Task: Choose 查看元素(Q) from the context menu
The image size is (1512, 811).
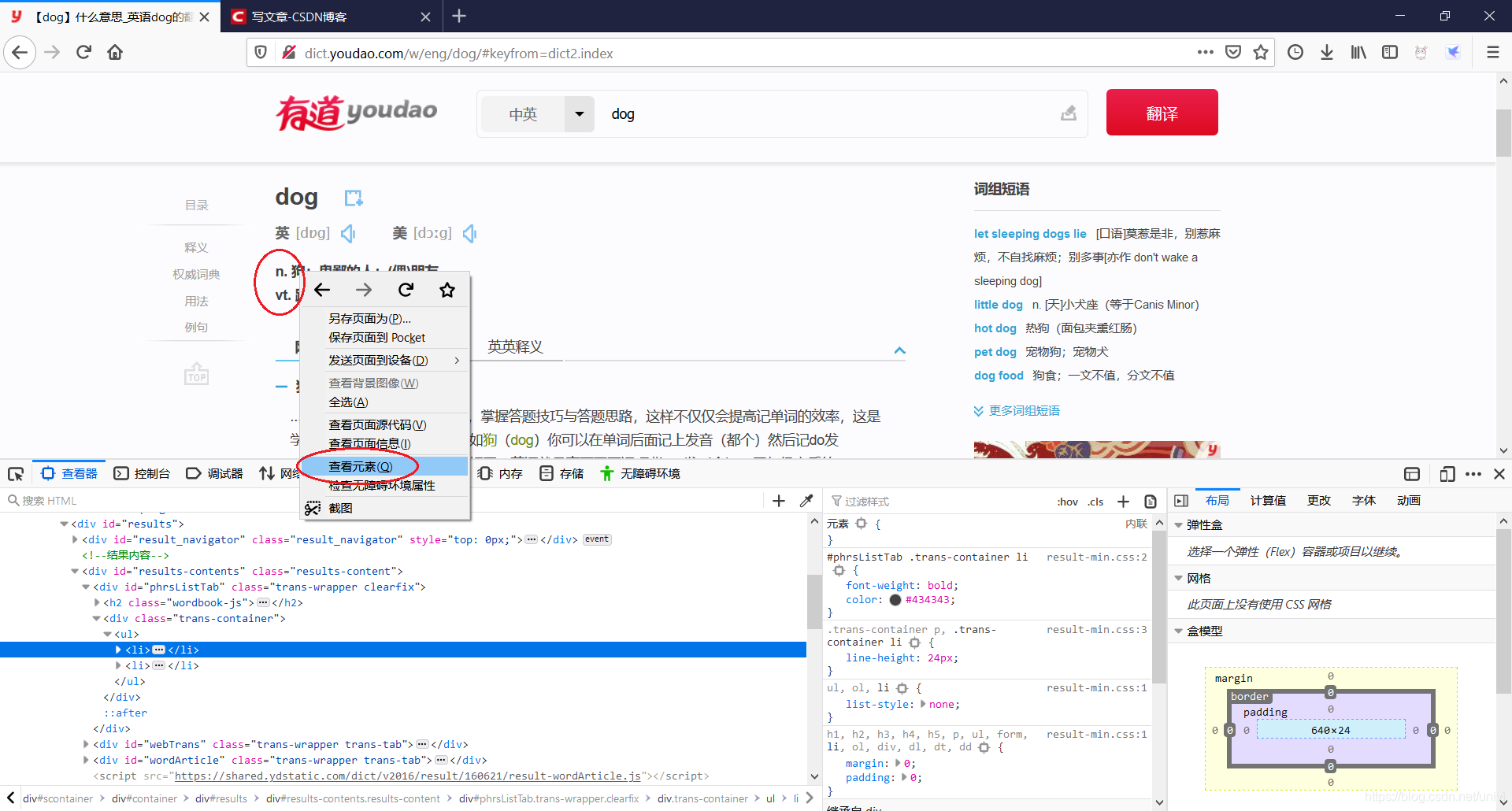Action: [x=384, y=466]
